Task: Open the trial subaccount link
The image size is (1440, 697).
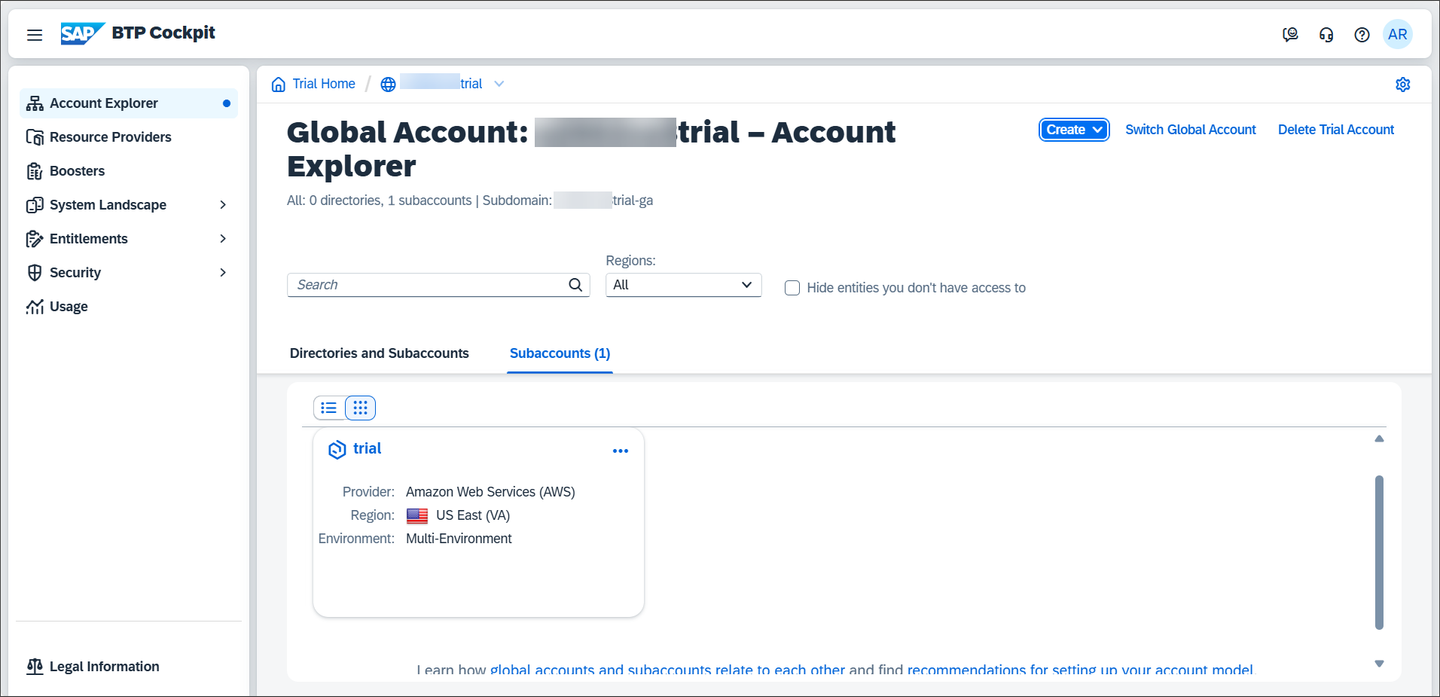Action: pos(367,449)
